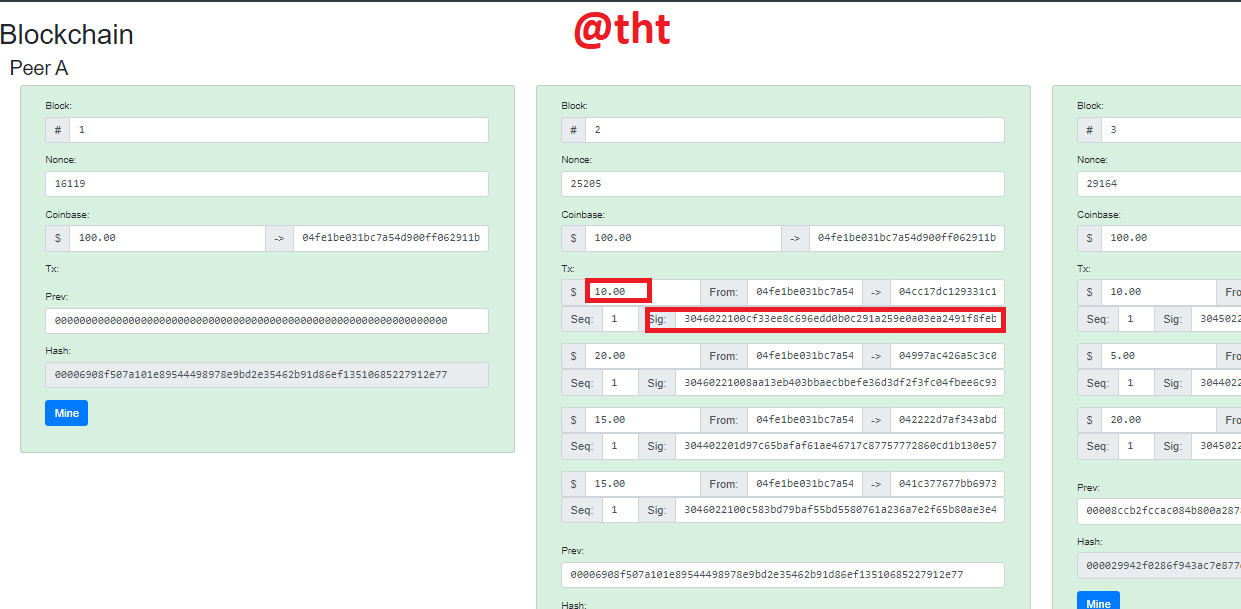Click Block 1 coinbase recipient address field
Viewport: 1241px width, 609px height.
point(391,238)
